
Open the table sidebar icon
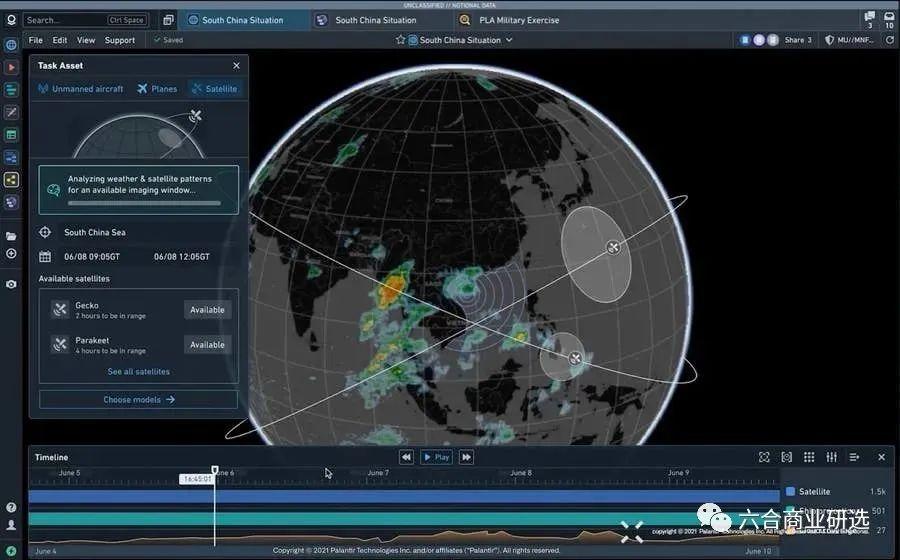tap(11, 135)
